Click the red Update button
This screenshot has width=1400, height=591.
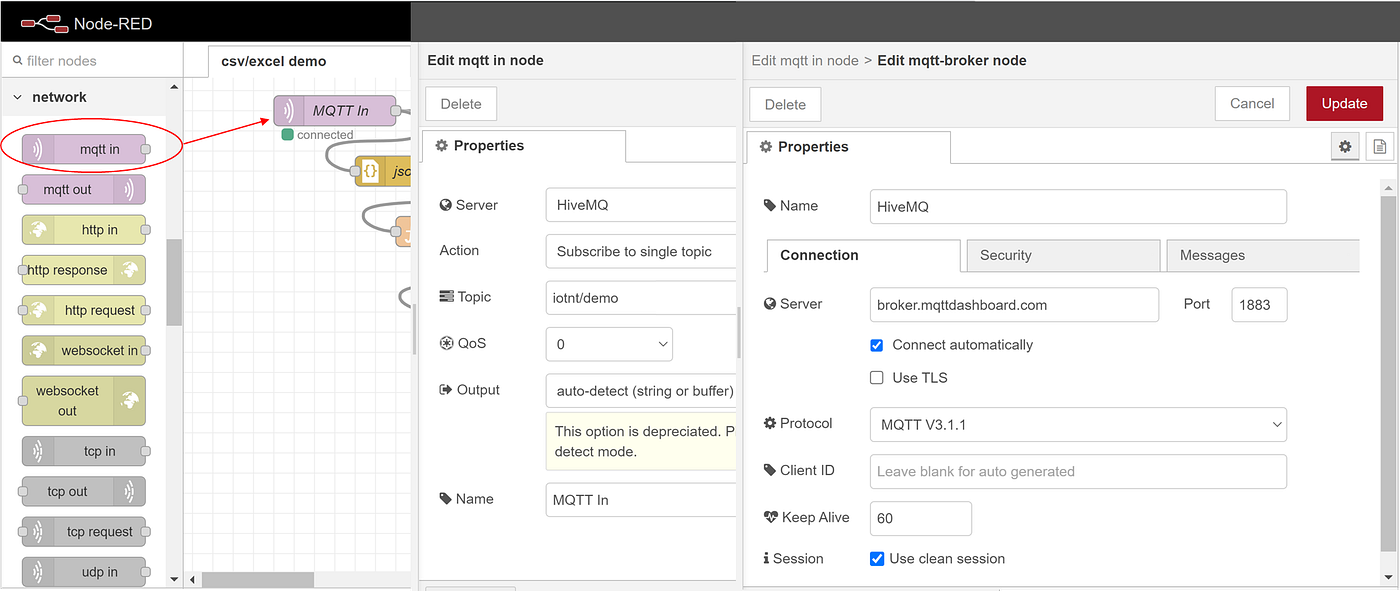(x=1344, y=104)
